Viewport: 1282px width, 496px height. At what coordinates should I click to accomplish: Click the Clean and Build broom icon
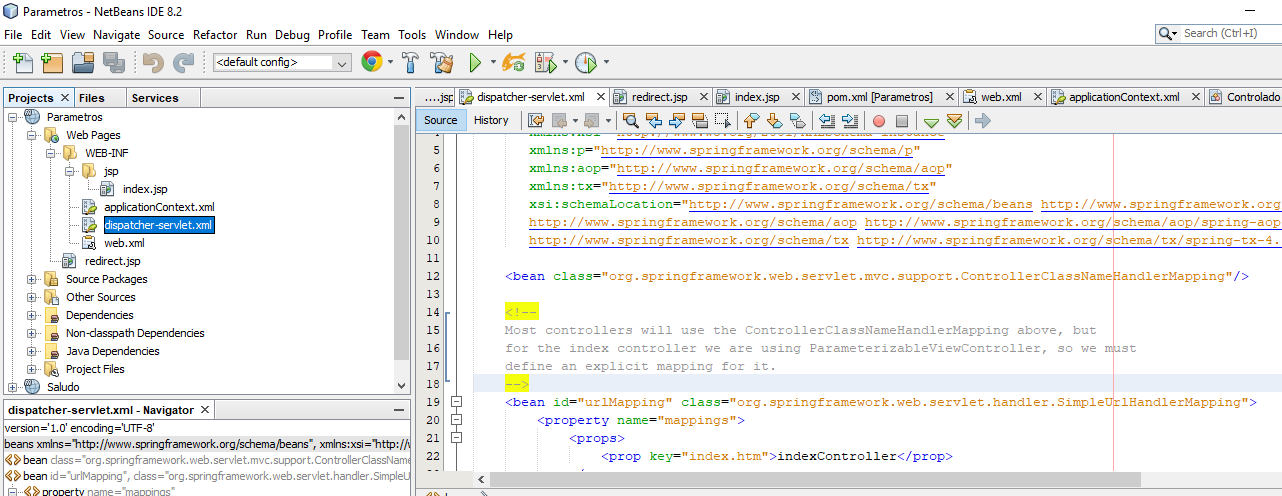(442, 62)
